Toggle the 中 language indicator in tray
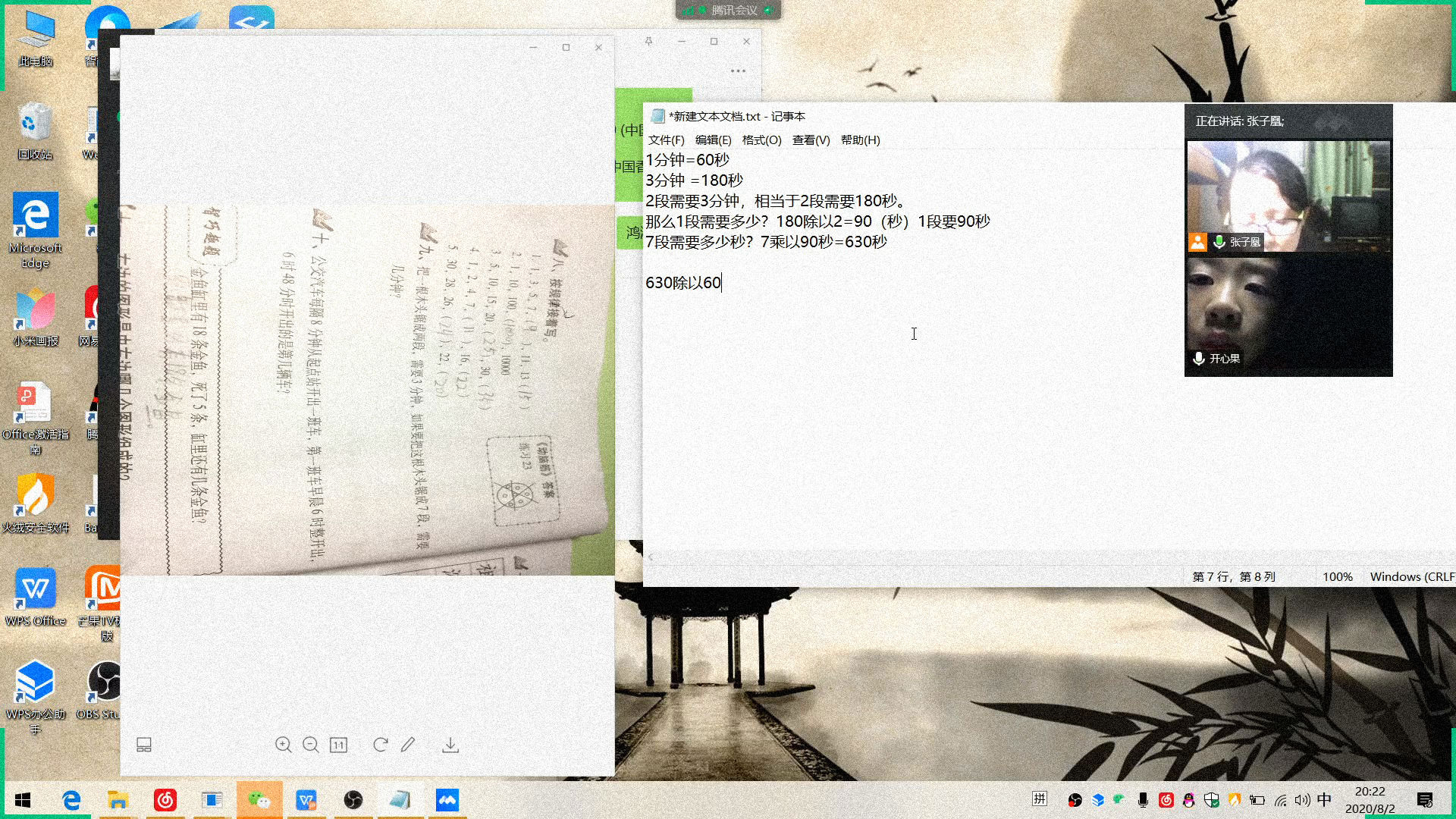Screen dimensions: 1456x819 1325,800
